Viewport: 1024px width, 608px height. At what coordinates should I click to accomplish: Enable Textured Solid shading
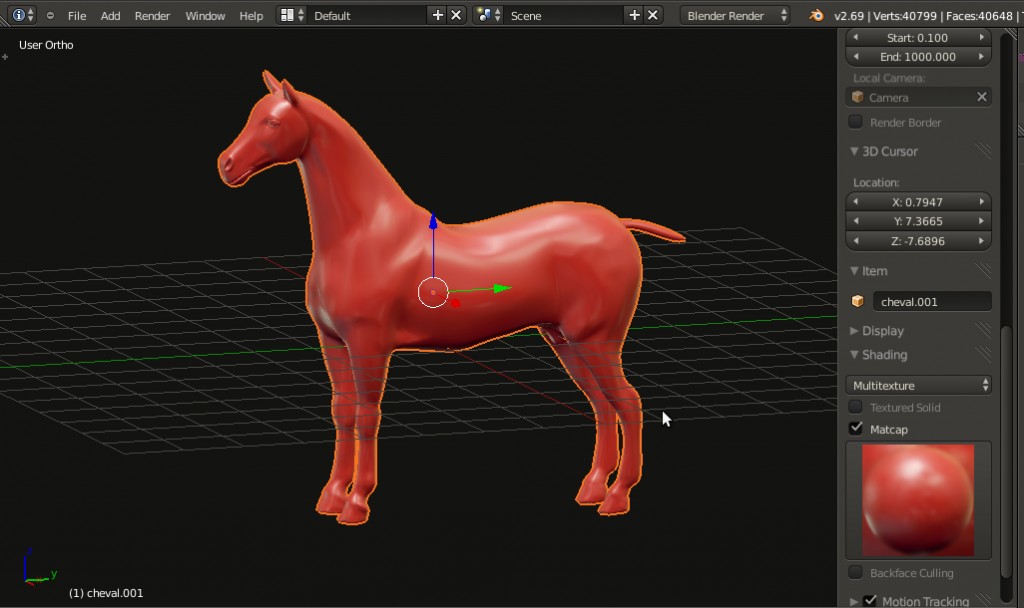pos(856,407)
